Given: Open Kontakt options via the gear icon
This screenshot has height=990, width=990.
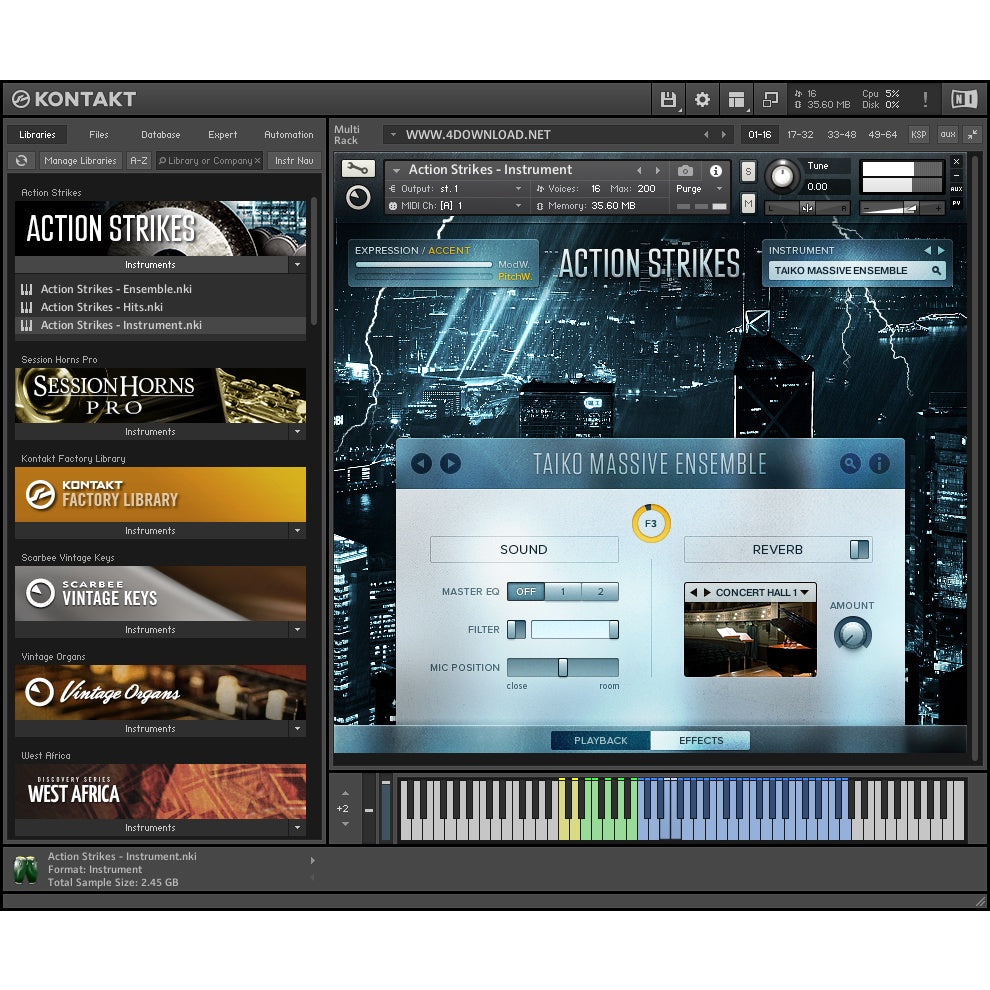Looking at the screenshot, I should click(701, 99).
